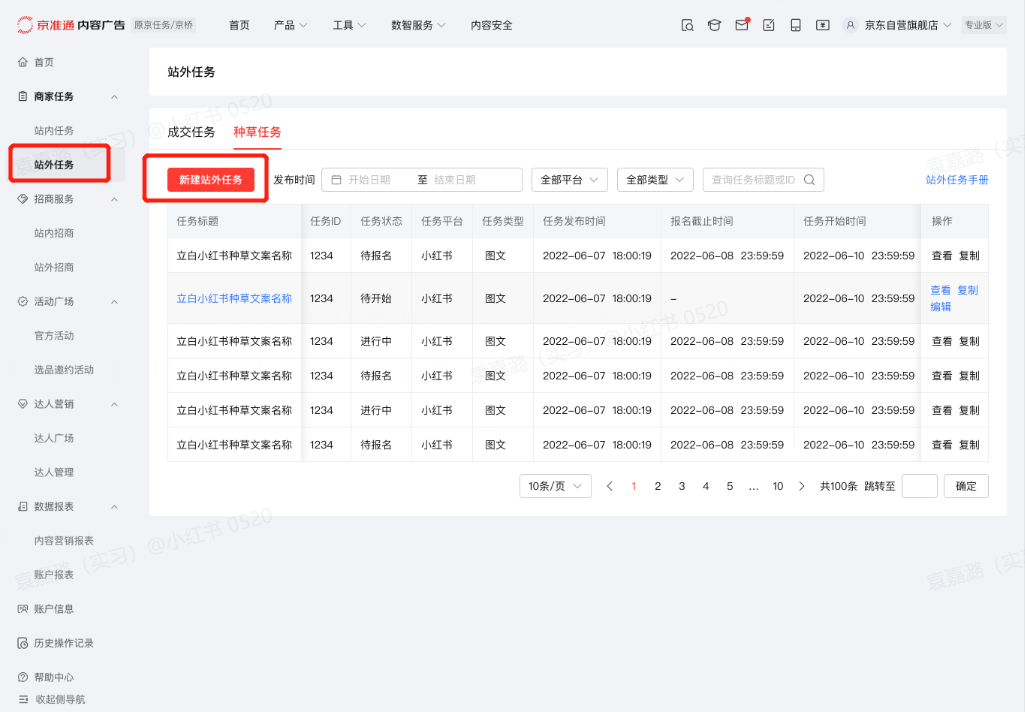
Task: Click the 确定 button to jump pages
Action: point(966,486)
